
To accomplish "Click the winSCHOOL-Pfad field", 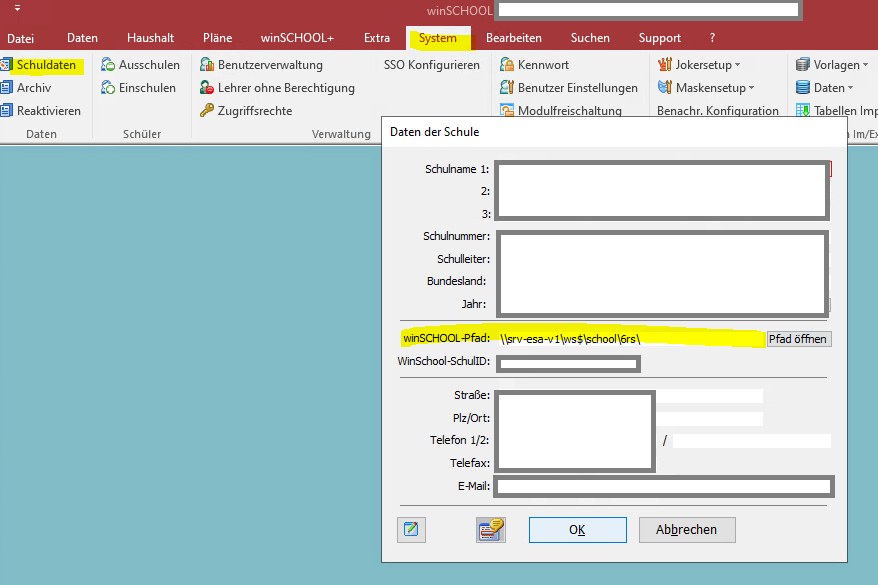I will [x=631, y=339].
